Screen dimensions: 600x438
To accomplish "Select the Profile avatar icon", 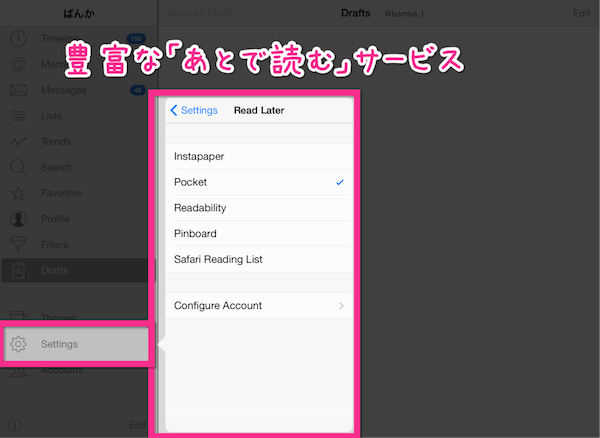I will click(18, 219).
